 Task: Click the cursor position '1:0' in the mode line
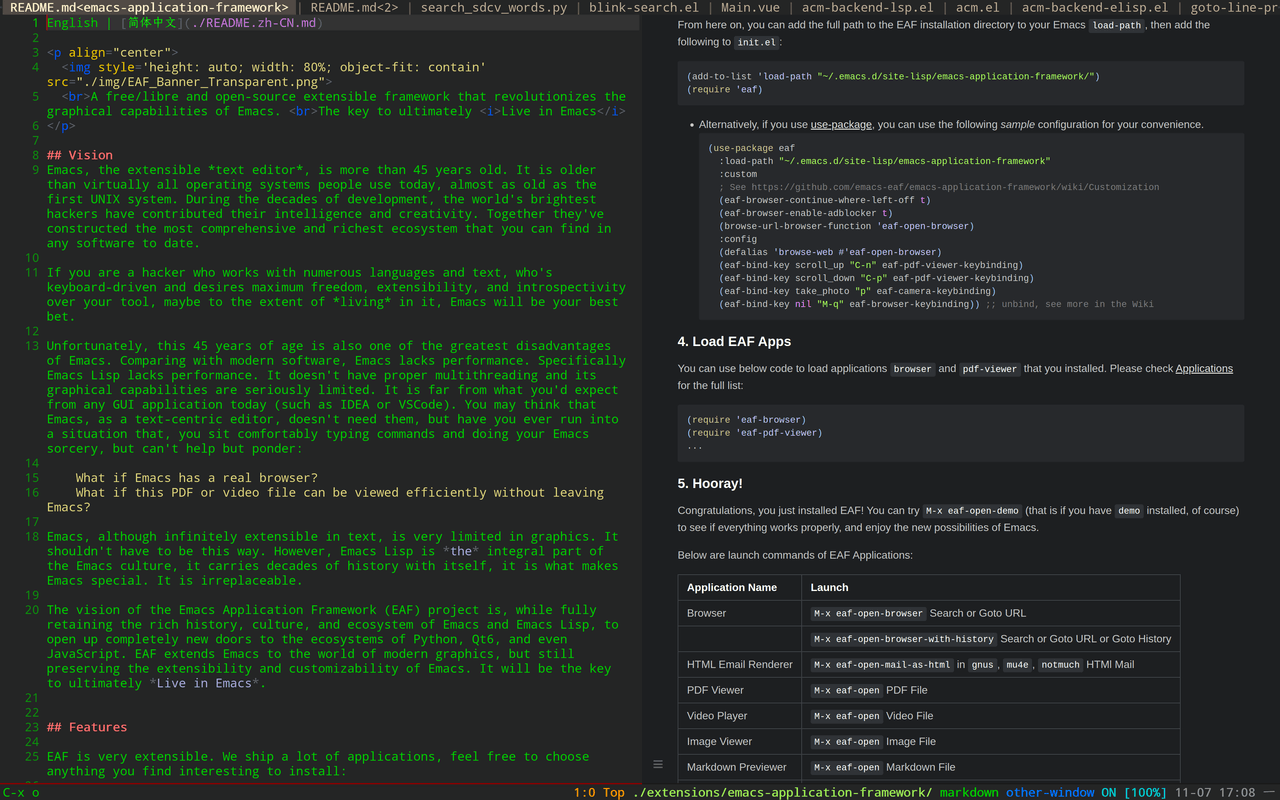[x=584, y=792]
